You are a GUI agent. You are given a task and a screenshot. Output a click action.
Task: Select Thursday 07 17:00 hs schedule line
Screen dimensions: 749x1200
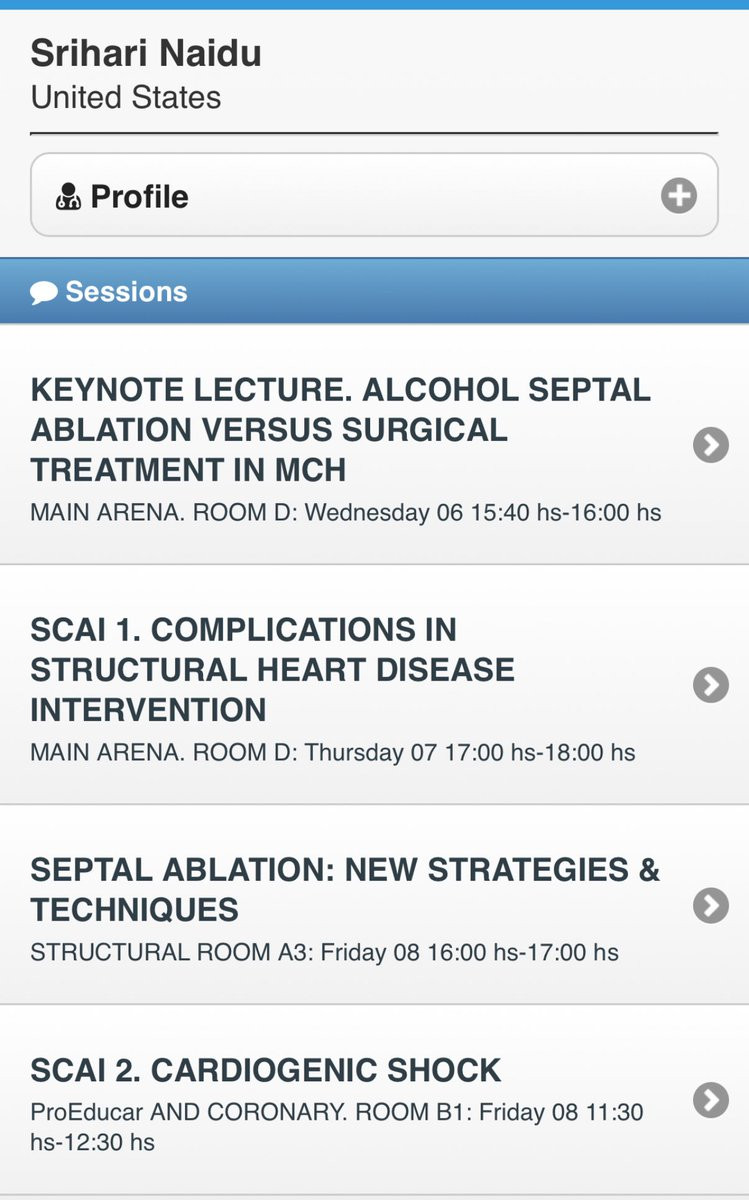coord(333,752)
